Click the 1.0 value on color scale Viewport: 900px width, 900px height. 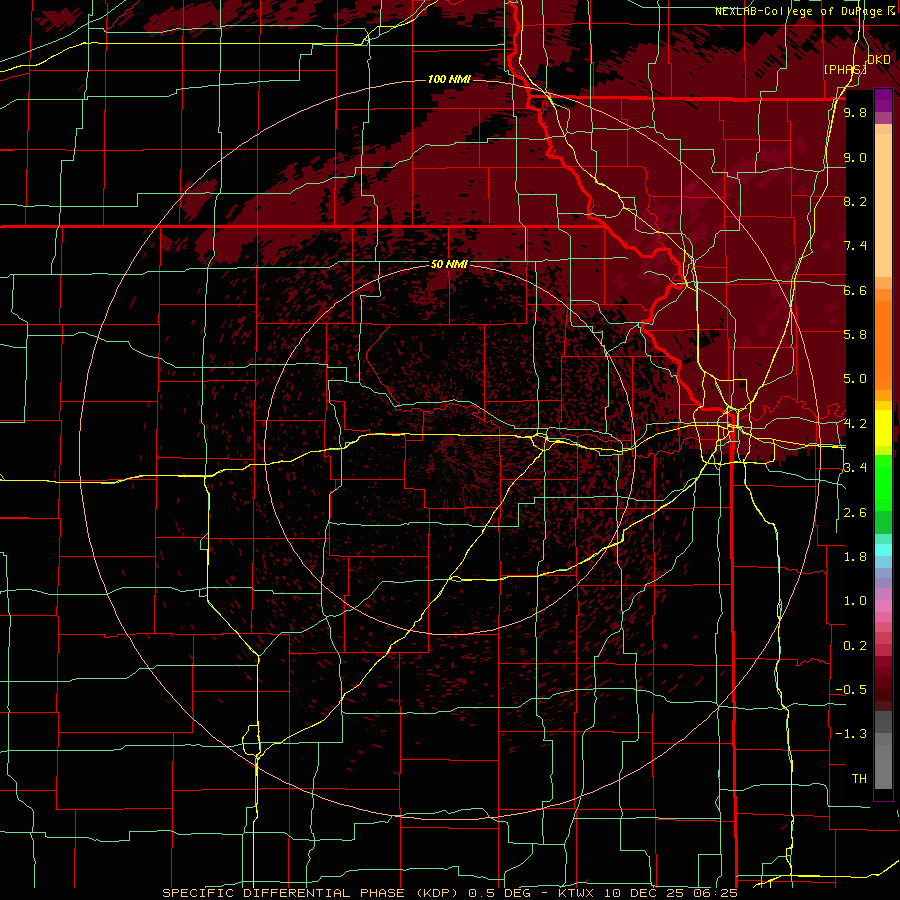[x=855, y=602]
